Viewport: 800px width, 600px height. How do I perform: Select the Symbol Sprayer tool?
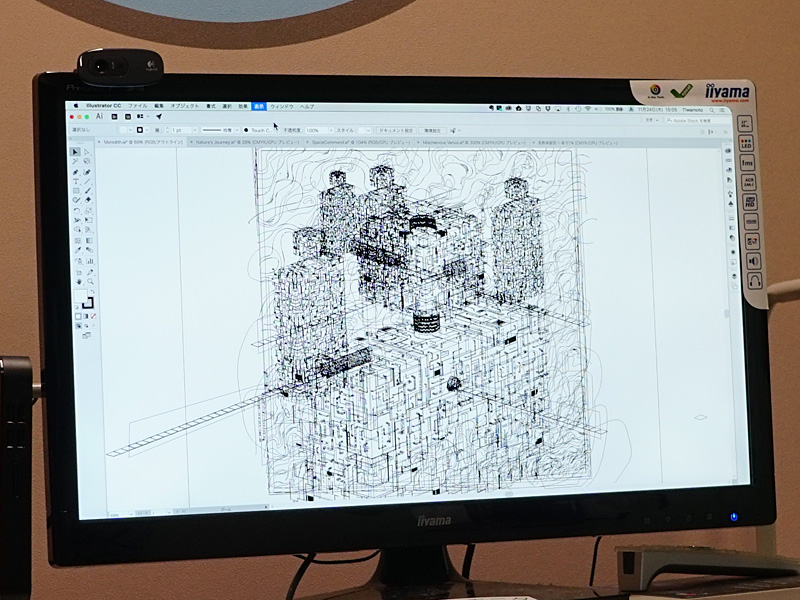coord(79,261)
